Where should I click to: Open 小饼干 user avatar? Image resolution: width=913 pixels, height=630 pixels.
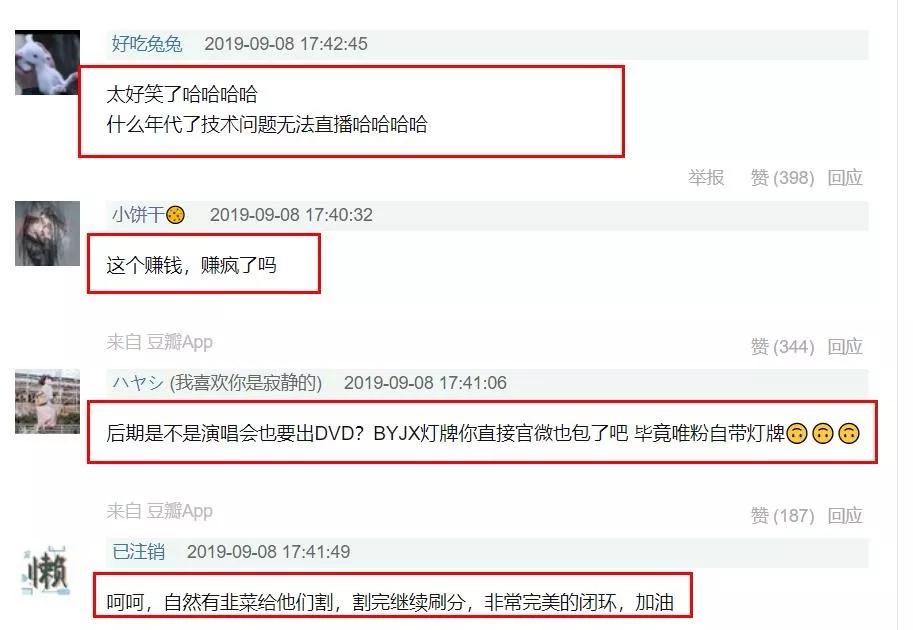(47, 233)
